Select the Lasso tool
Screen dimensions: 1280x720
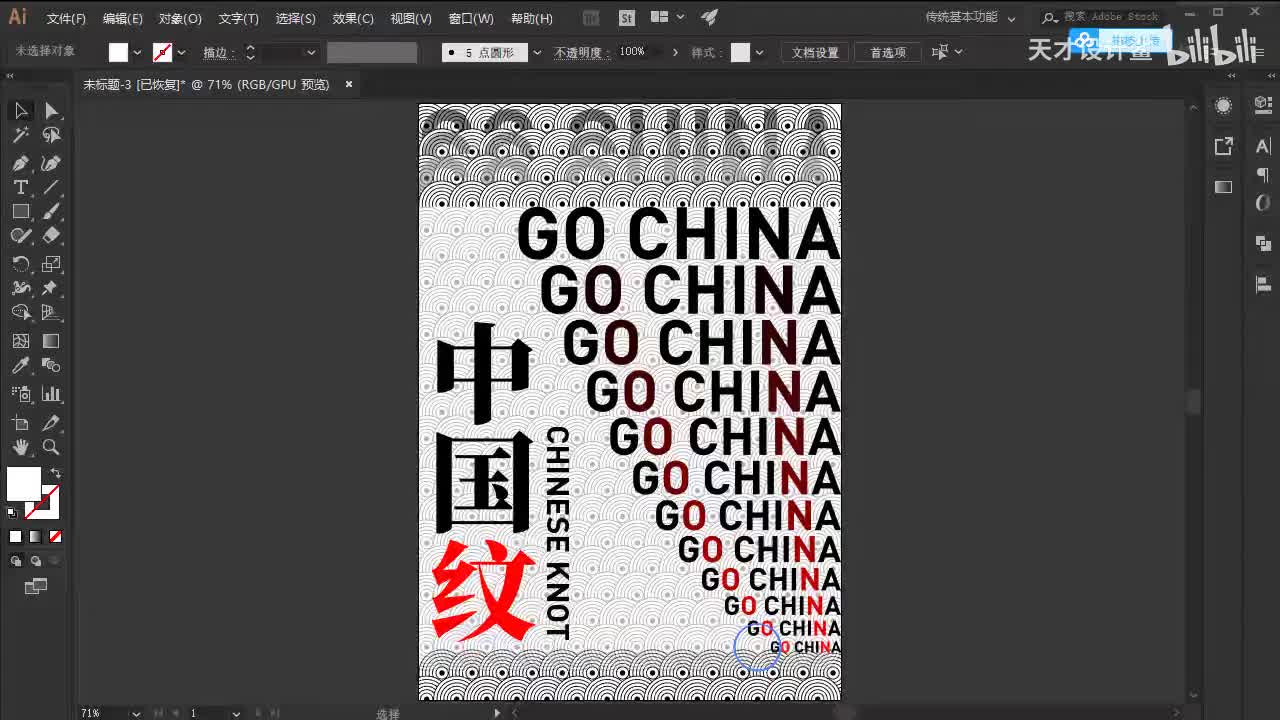[51, 135]
